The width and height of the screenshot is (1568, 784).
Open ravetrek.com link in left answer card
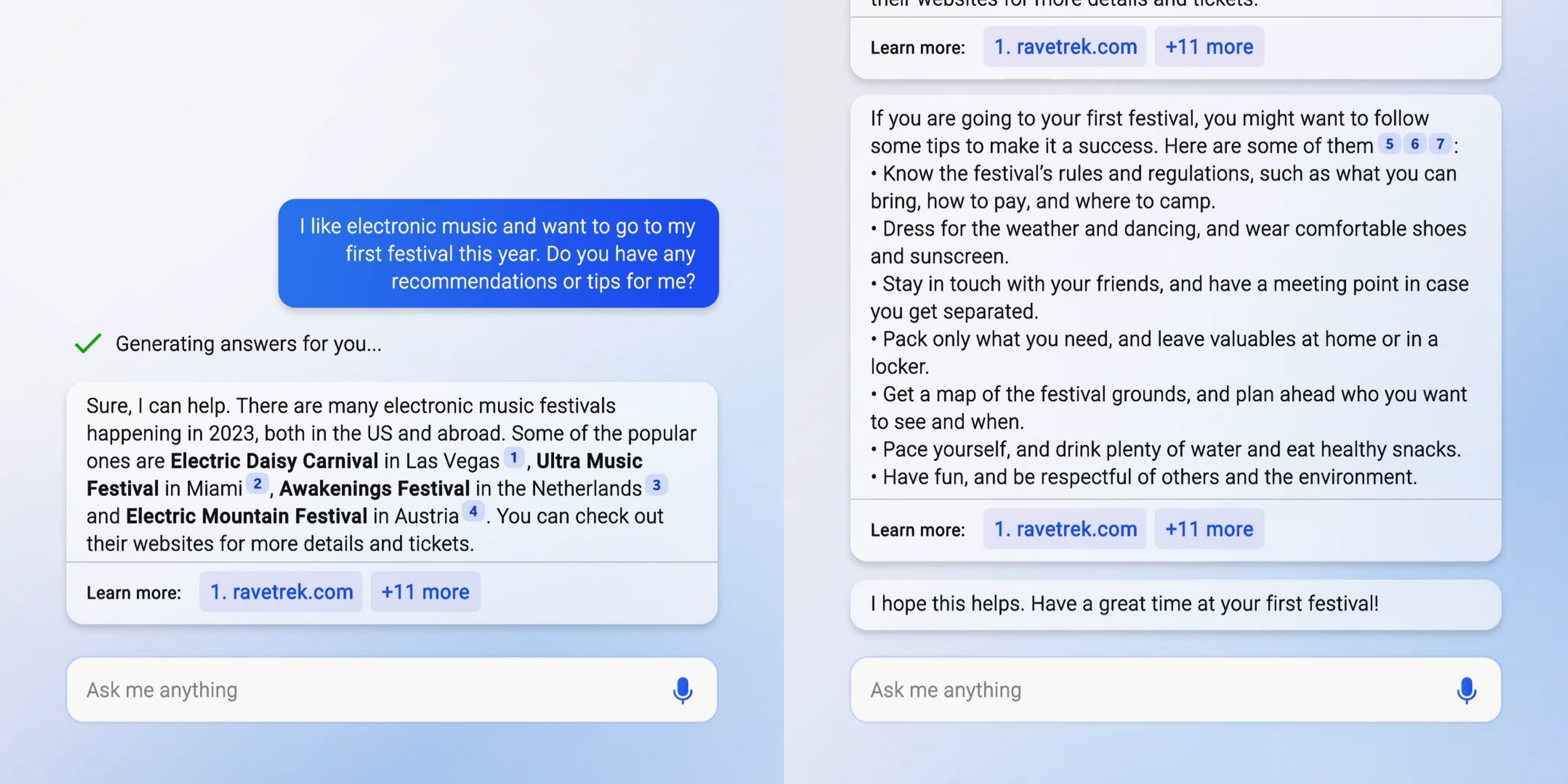[x=281, y=592]
